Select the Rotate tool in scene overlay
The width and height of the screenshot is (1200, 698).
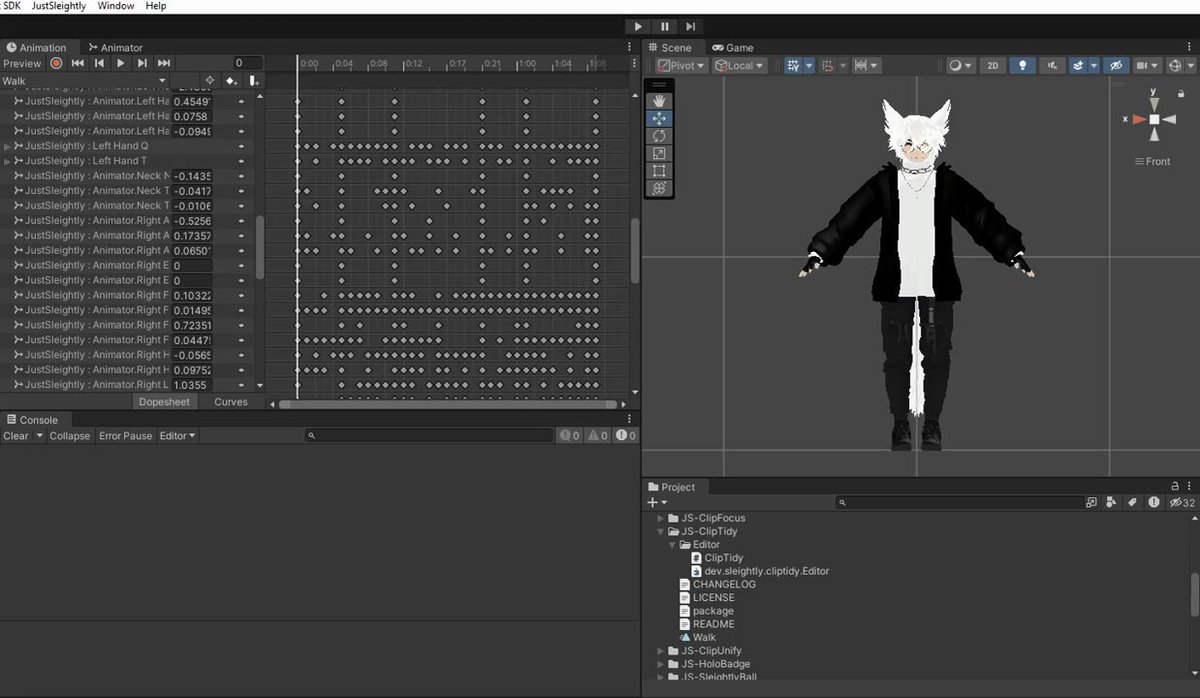click(x=659, y=136)
